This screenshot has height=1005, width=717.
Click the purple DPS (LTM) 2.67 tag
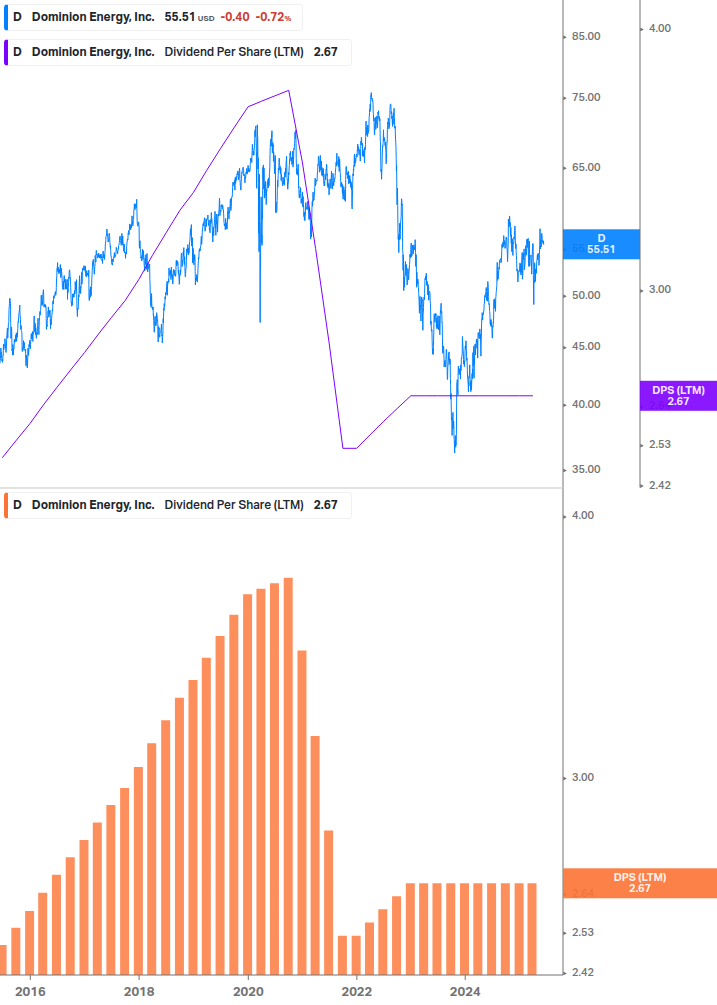(x=678, y=396)
